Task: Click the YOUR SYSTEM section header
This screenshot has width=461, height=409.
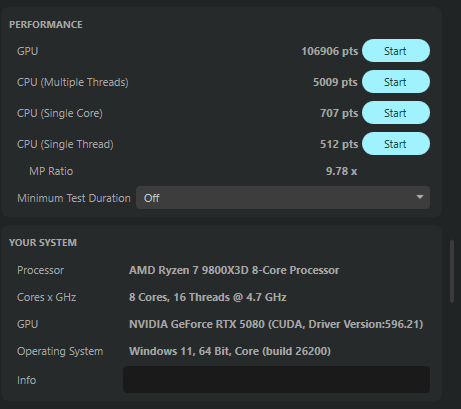Action: pos(43,243)
